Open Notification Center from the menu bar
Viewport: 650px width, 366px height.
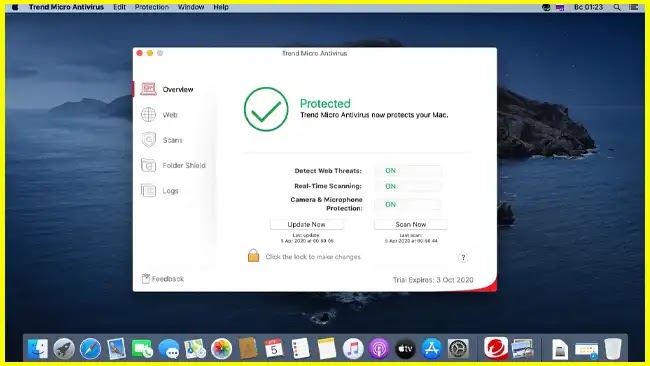(633, 7)
